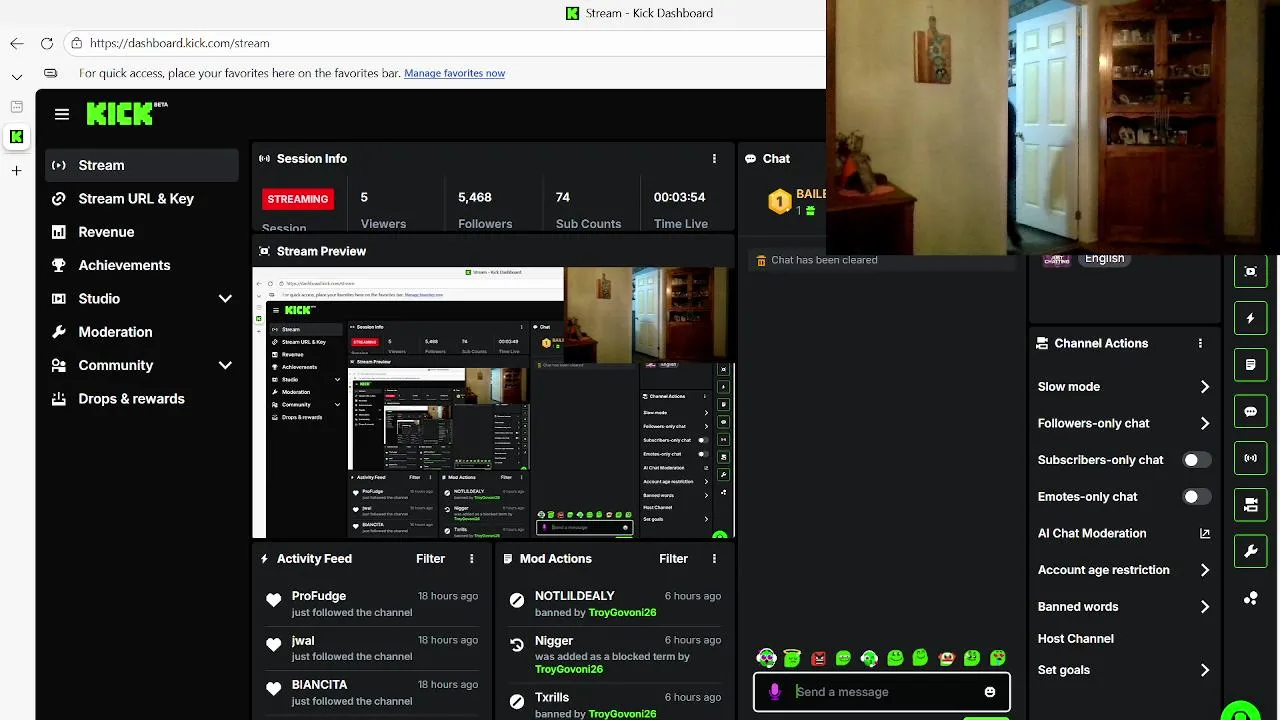Select Stream in the left navigation
Screen dimensions: 1280x720
[142, 165]
